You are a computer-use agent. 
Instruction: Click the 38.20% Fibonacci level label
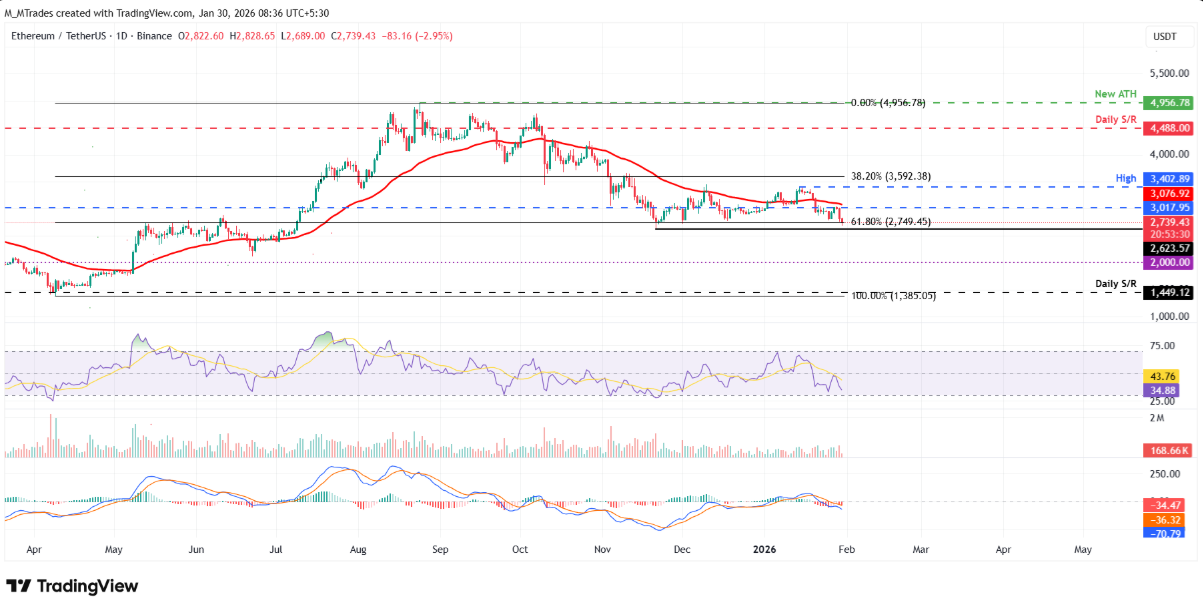(x=890, y=176)
